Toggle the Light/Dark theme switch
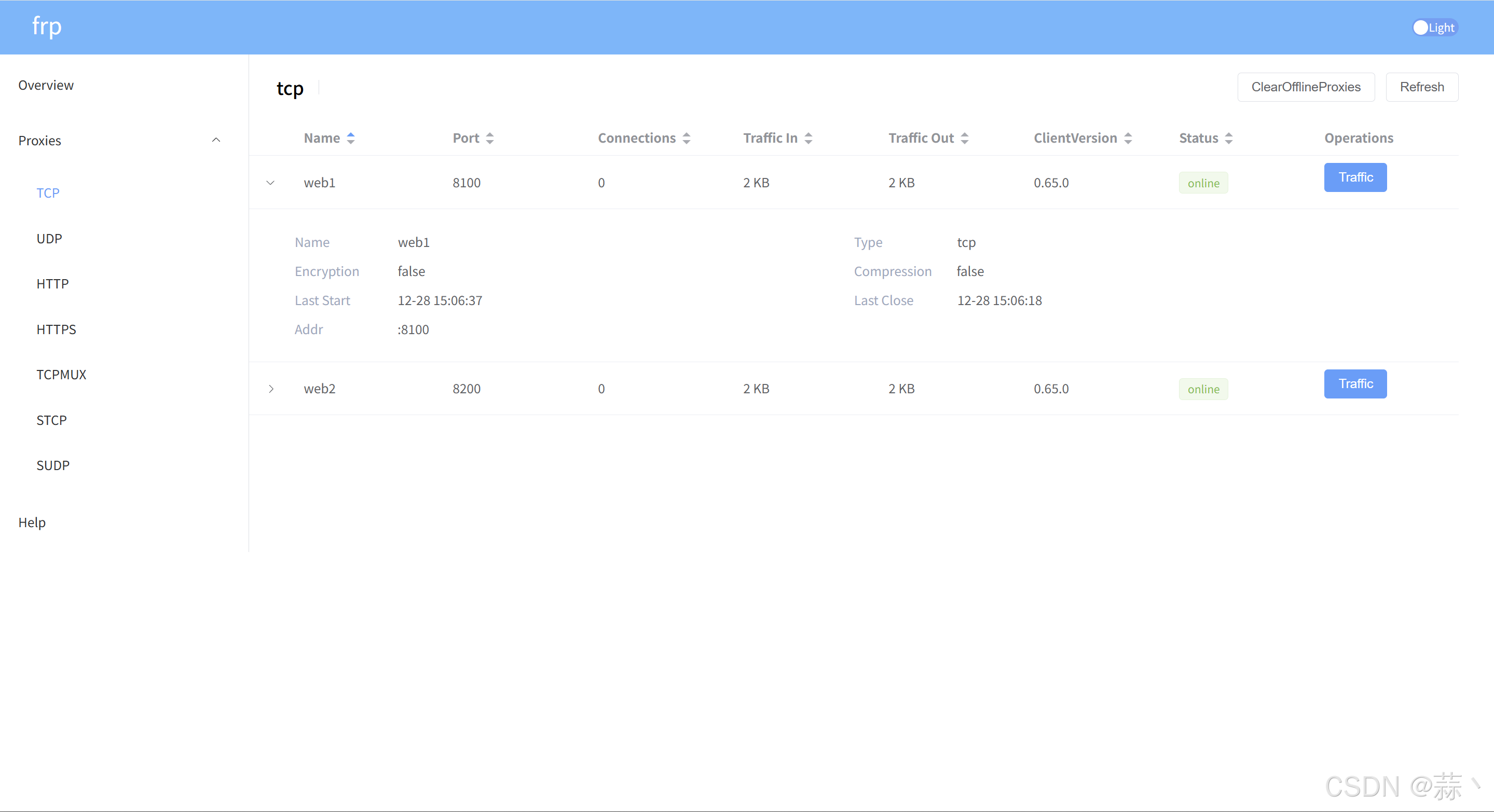Screen dimensions: 1494x812 (1434, 27)
